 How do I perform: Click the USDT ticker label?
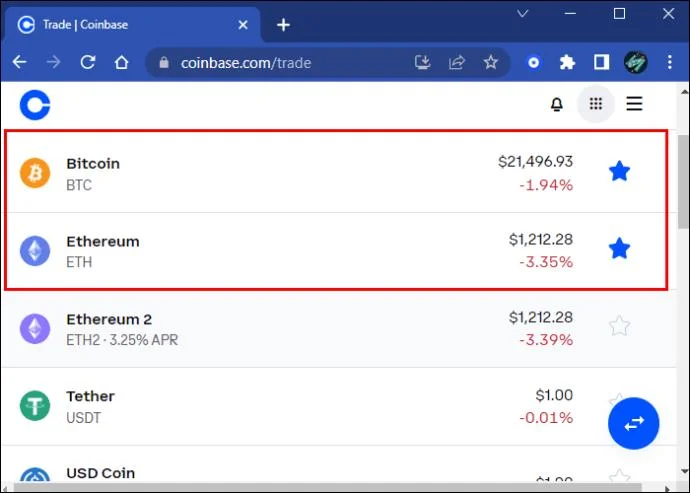click(x=83, y=418)
